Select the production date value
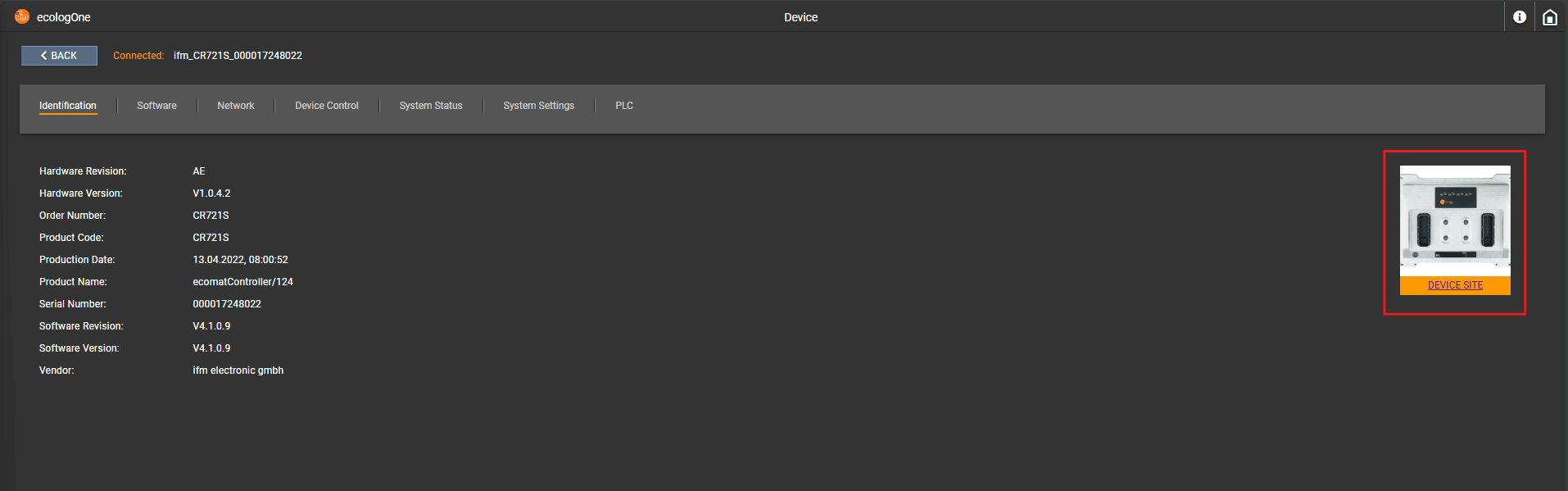Image resolution: width=1568 pixels, height=491 pixels. (x=240, y=260)
